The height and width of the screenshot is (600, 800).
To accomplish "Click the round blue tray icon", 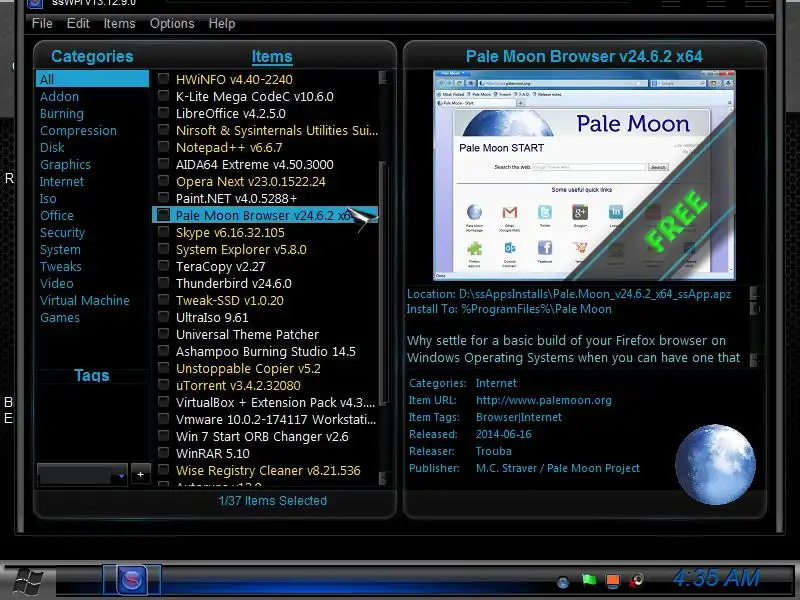I will point(563,582).
